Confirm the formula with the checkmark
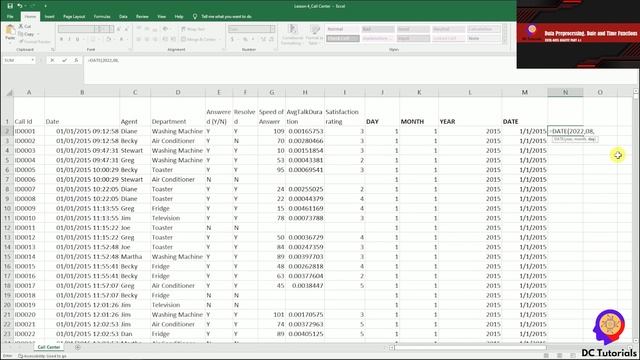Image resolution: width=640 pixels, height=360 pixels. click(x=64, y=60)
